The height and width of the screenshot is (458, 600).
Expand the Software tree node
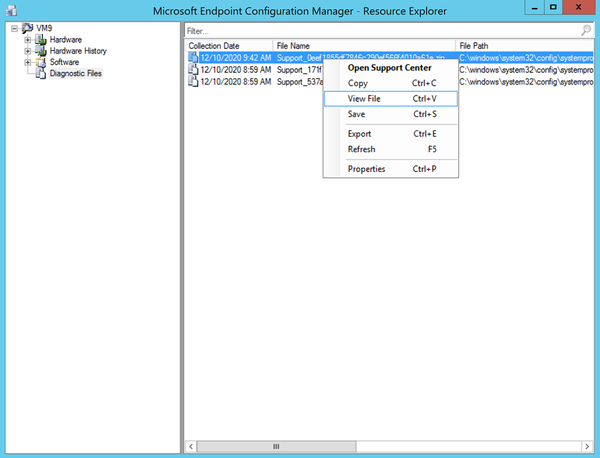click(x=28, y=62)
